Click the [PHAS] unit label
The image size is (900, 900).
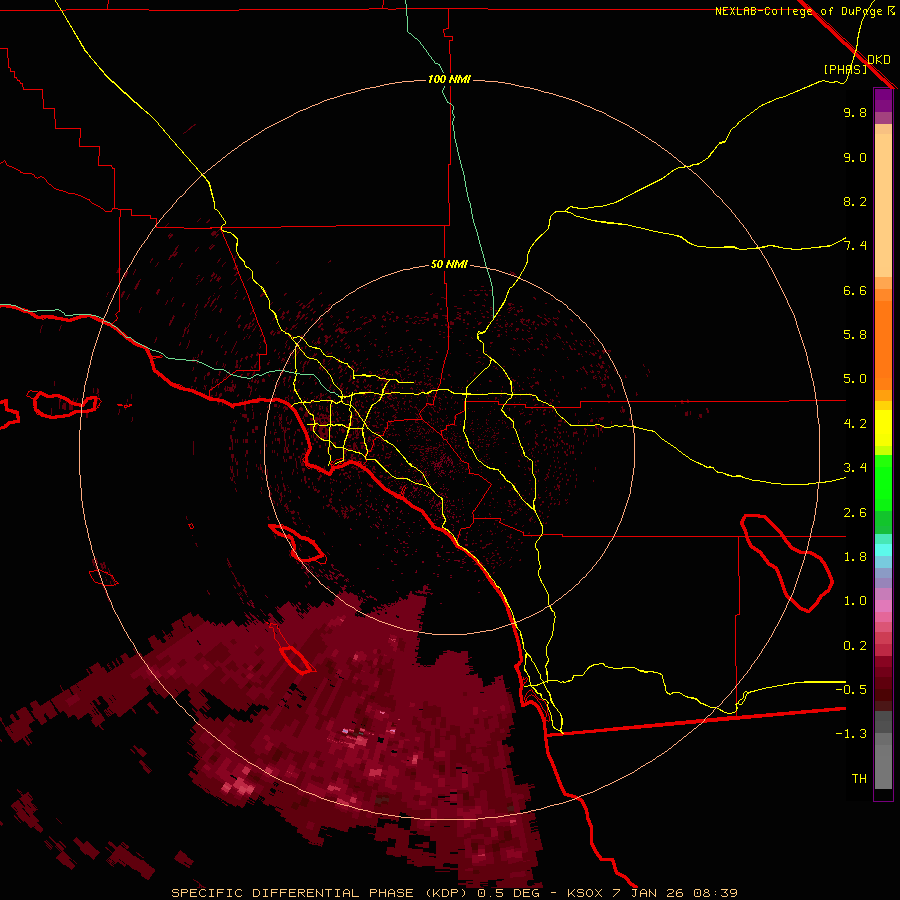point(845,69)
